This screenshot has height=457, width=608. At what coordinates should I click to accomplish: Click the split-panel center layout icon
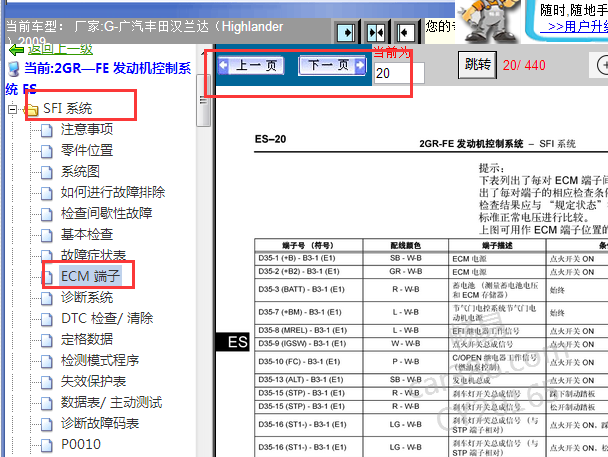tap(376, 32)
